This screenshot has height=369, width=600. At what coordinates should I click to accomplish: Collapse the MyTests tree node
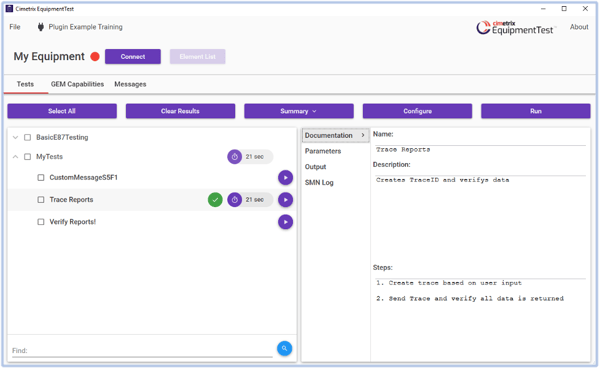click(15, 157)
